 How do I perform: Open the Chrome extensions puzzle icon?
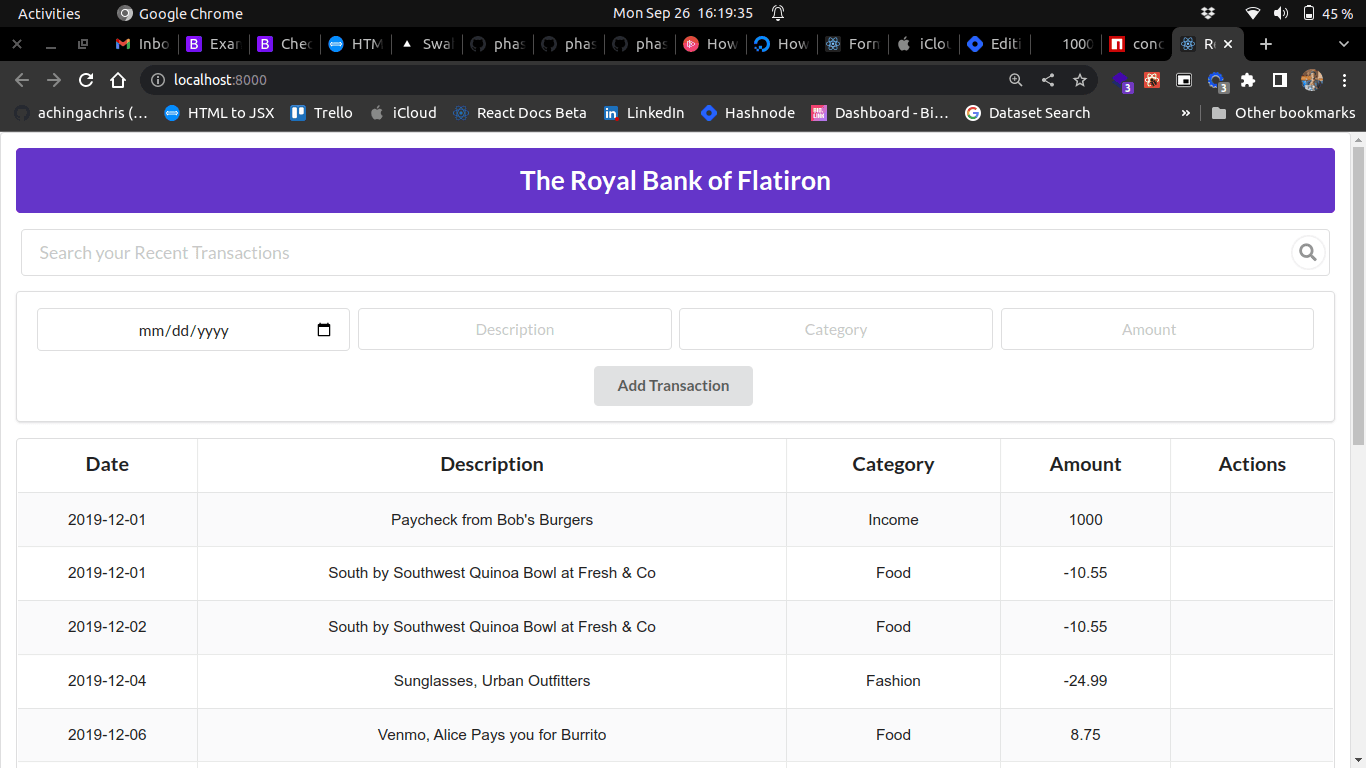(1248, 80)
